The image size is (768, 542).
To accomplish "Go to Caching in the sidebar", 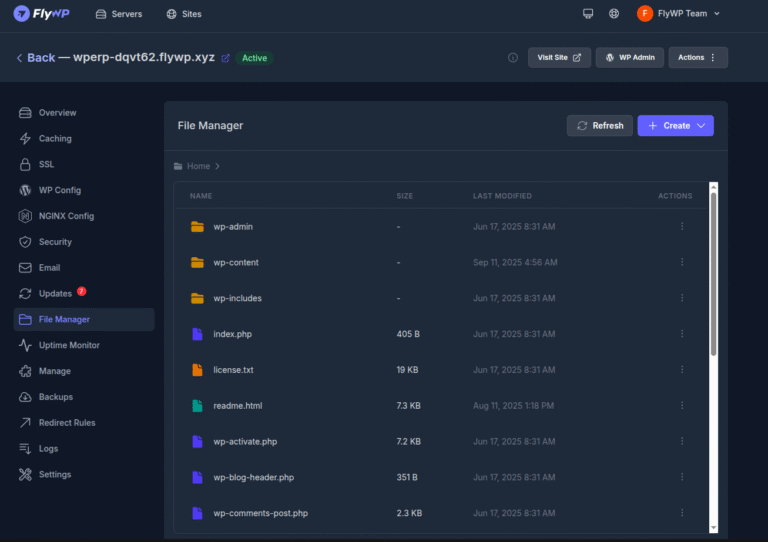I will click(55, 139).
